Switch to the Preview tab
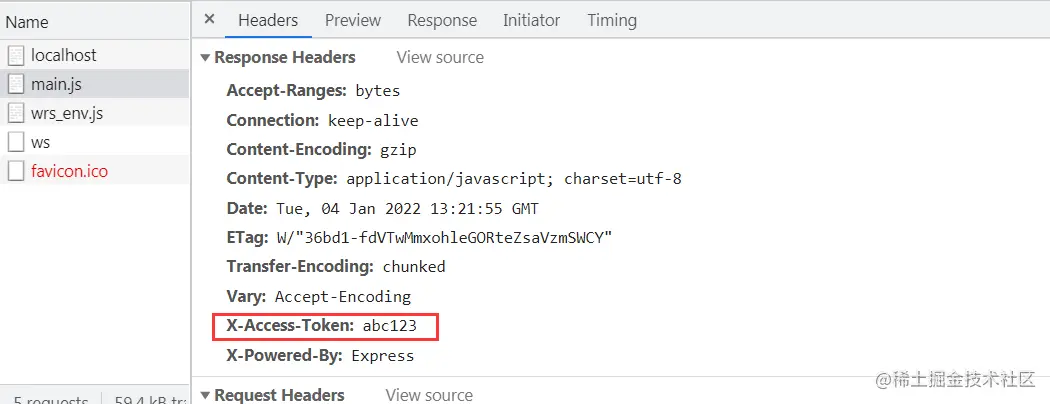 353,20
